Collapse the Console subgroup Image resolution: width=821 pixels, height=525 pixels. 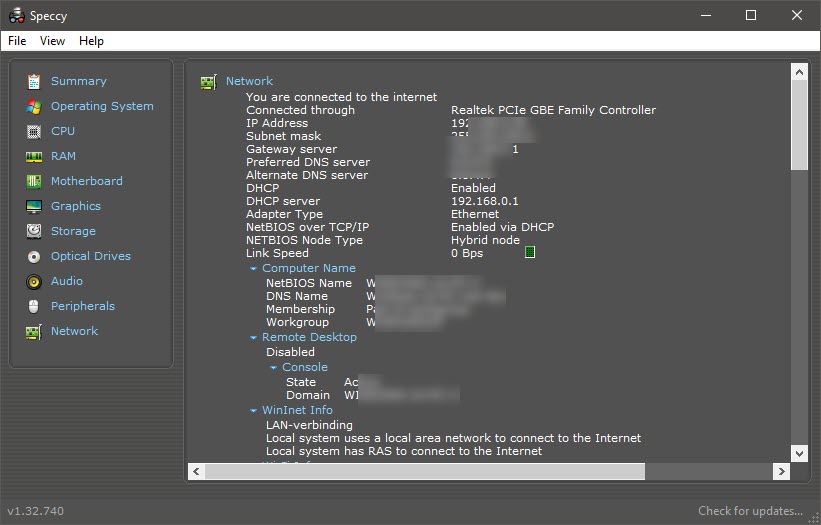(x=273, y=367)
